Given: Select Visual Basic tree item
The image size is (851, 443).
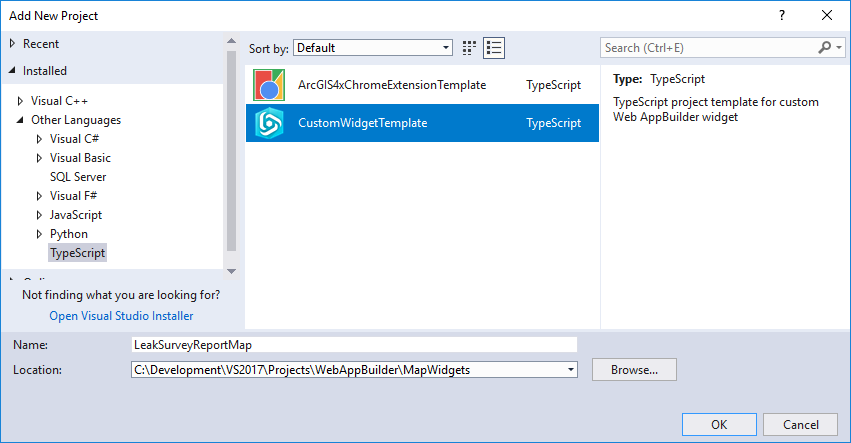Looking at the screenshot, I should 80,158.
